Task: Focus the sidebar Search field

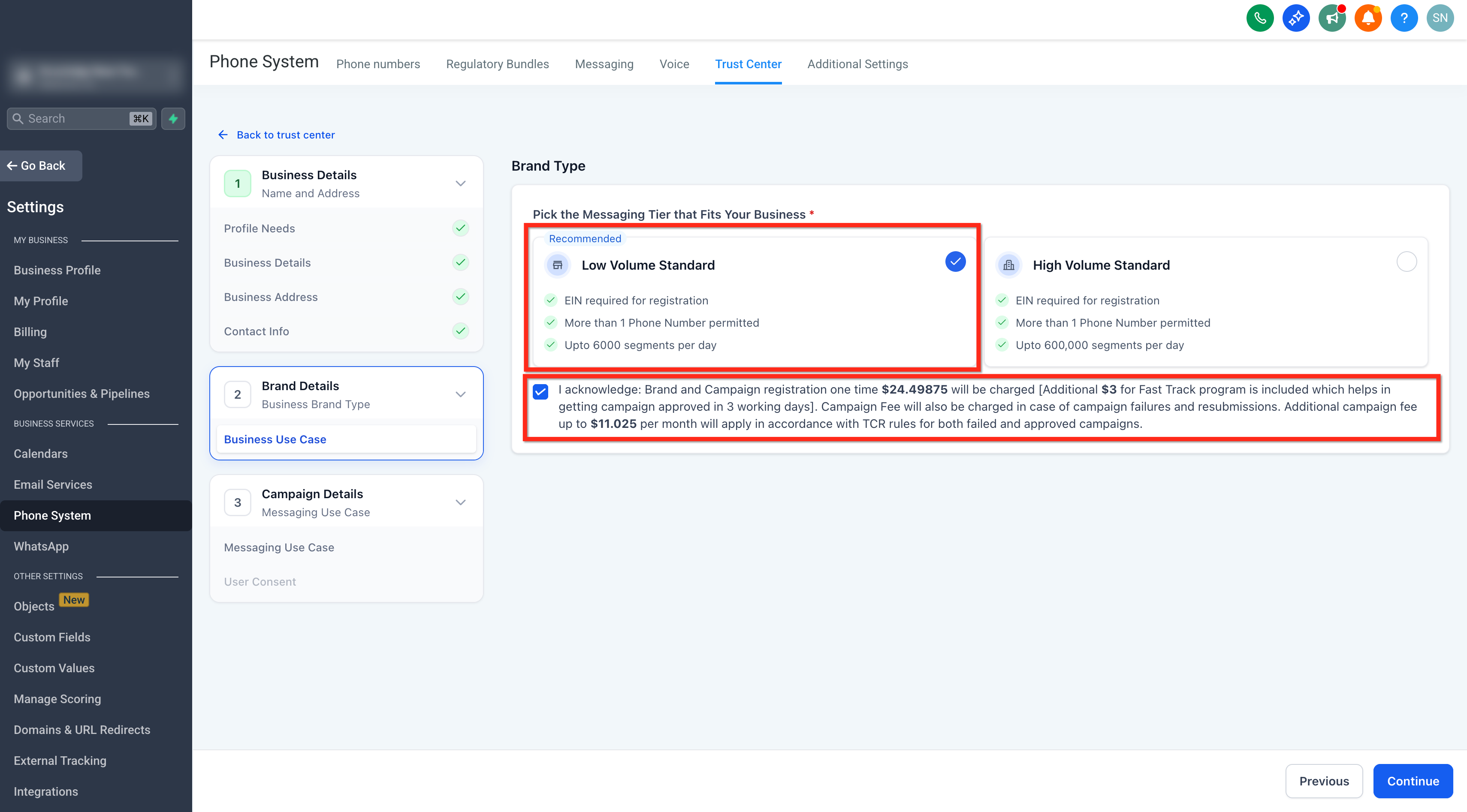Action: (81, 118)
